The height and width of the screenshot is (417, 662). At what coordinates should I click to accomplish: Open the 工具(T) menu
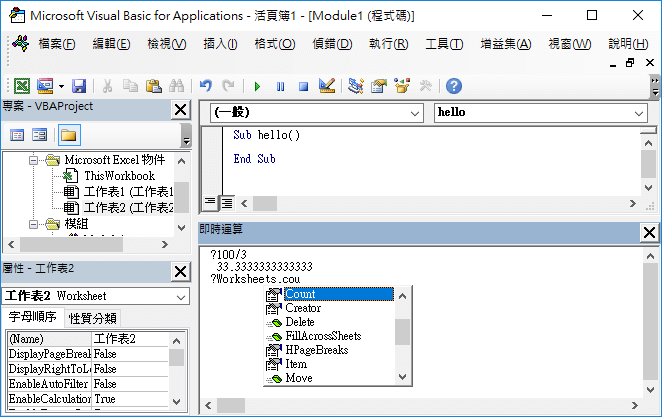click(x=444, y=44)
